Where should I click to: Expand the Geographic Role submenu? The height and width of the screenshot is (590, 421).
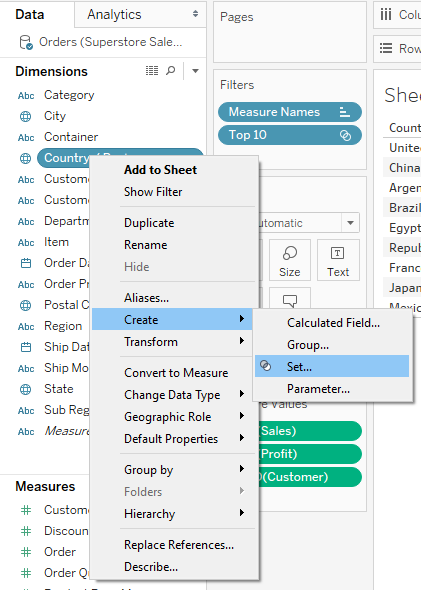coord(172,417)
